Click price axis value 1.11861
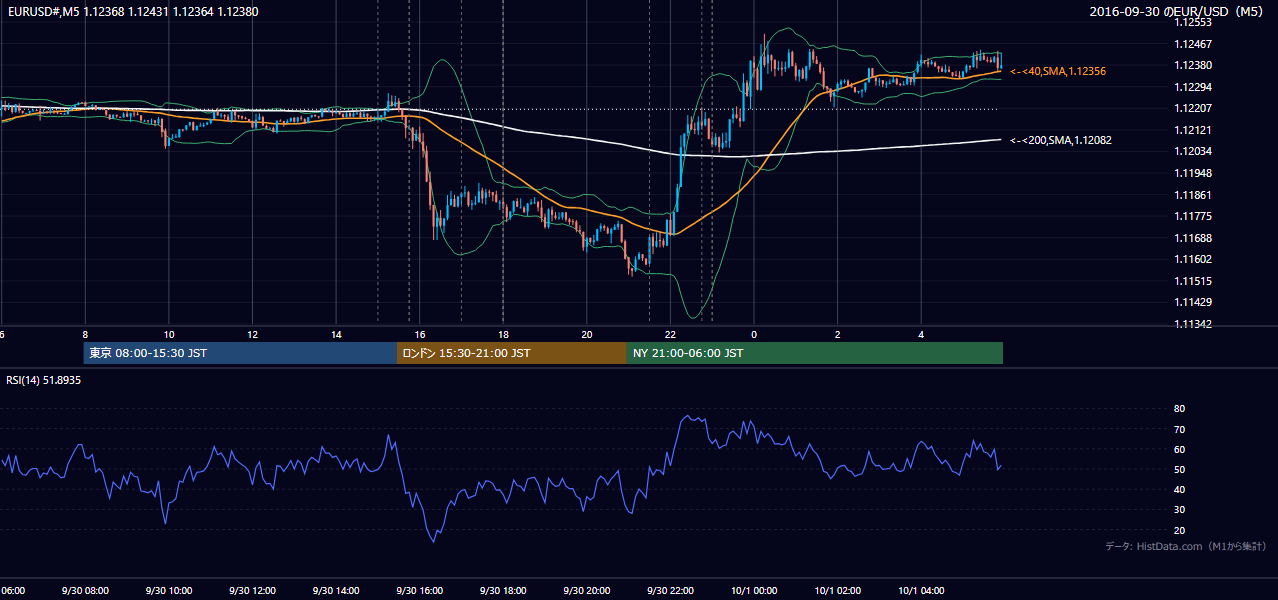Screen dimensions: 1278x600 [1192, 195]
